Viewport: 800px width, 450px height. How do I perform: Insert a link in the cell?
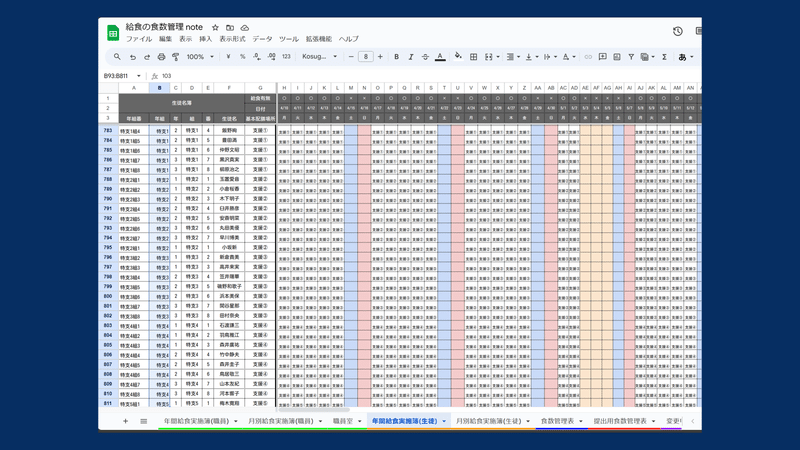(588, 57)
